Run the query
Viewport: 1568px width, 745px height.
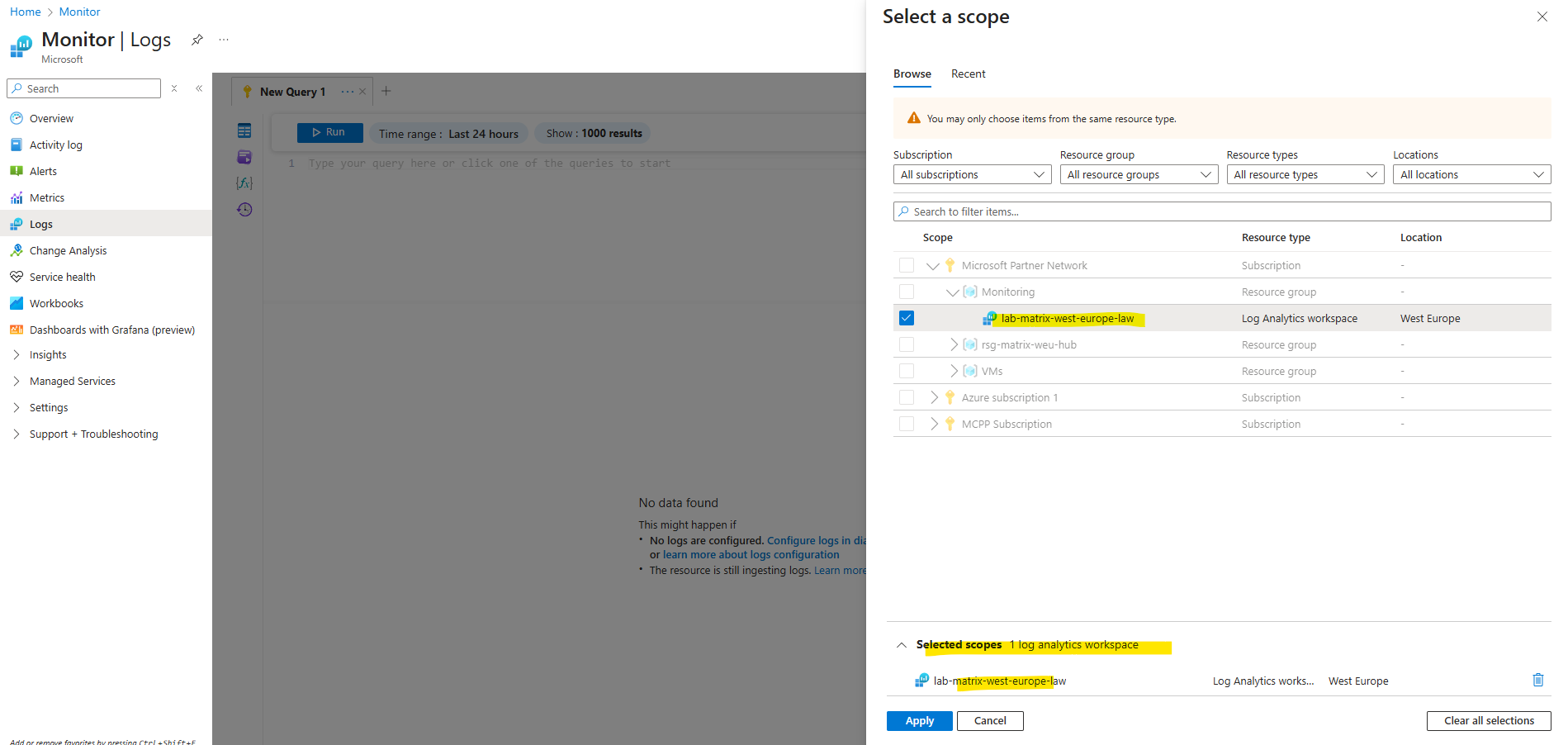pyautogui.click(x=329, y=132)
